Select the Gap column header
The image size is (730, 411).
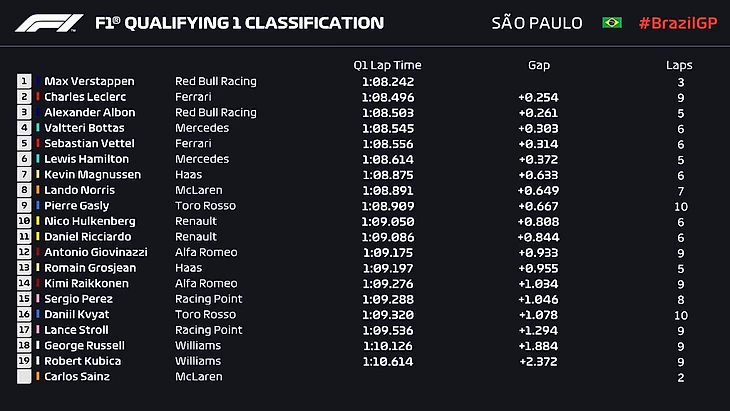(538, 65)
